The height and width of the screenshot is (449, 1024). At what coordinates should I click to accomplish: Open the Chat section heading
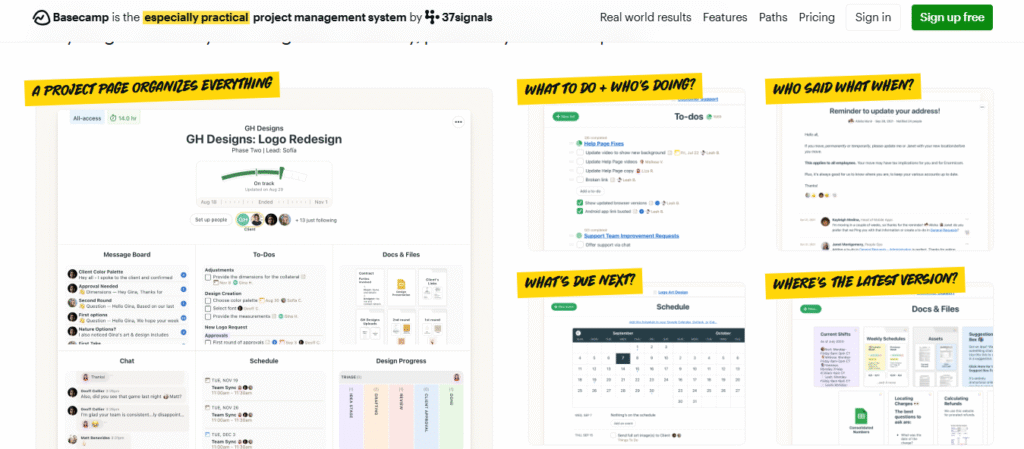(127, 361)
